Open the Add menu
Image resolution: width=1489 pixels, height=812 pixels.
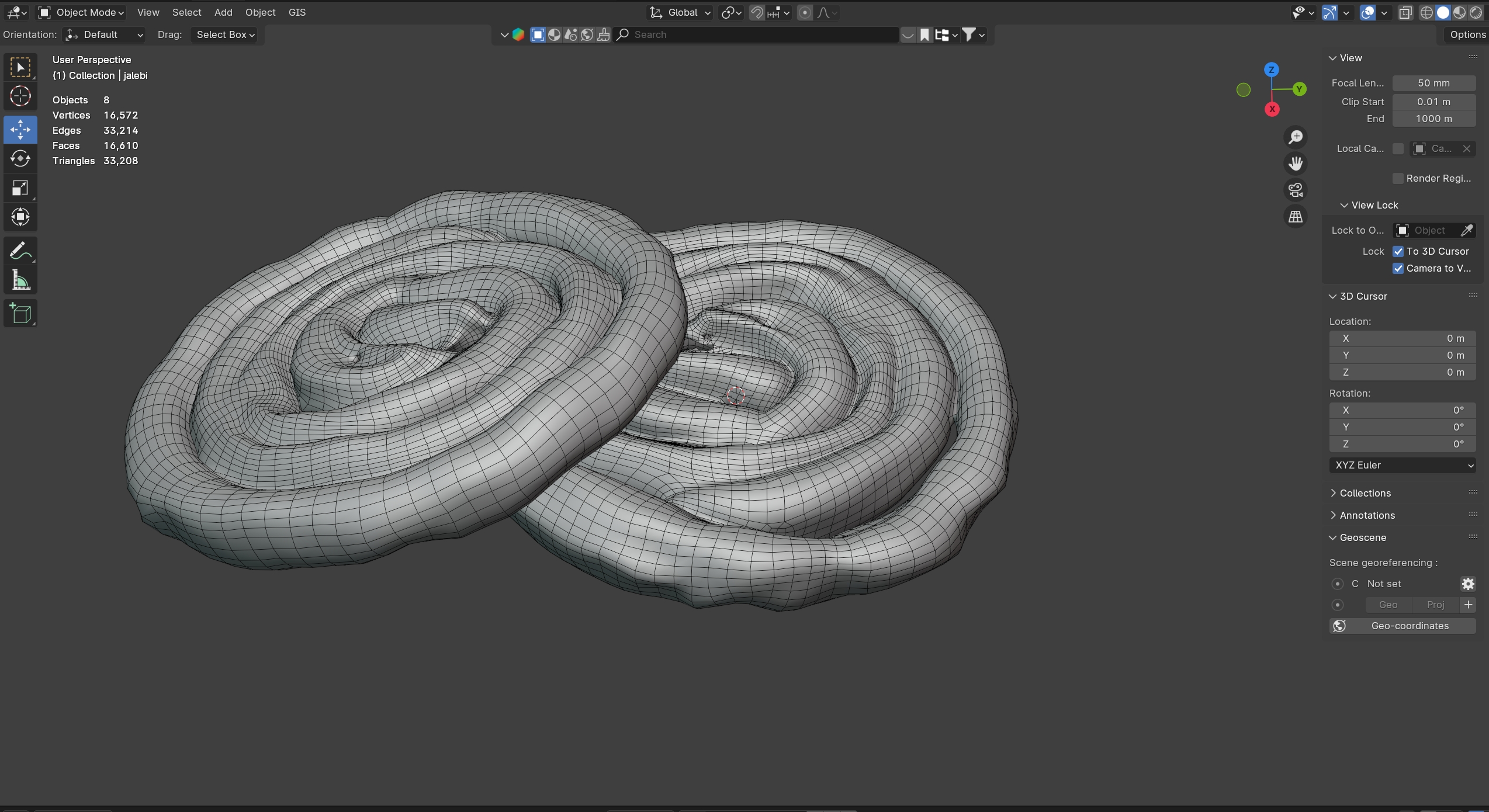click(x=223, y=12)
